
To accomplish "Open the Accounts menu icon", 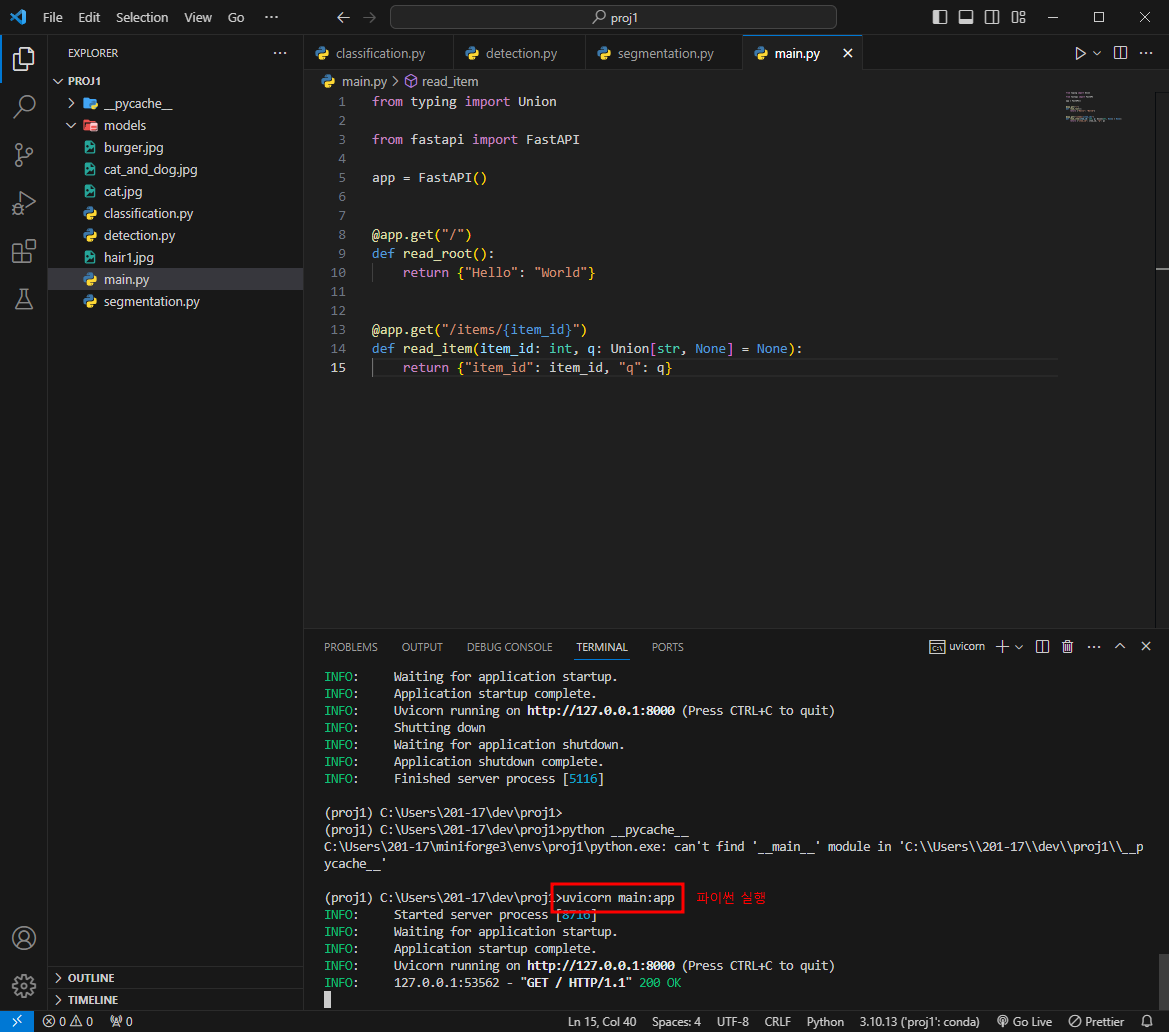I will click(24, 938).
